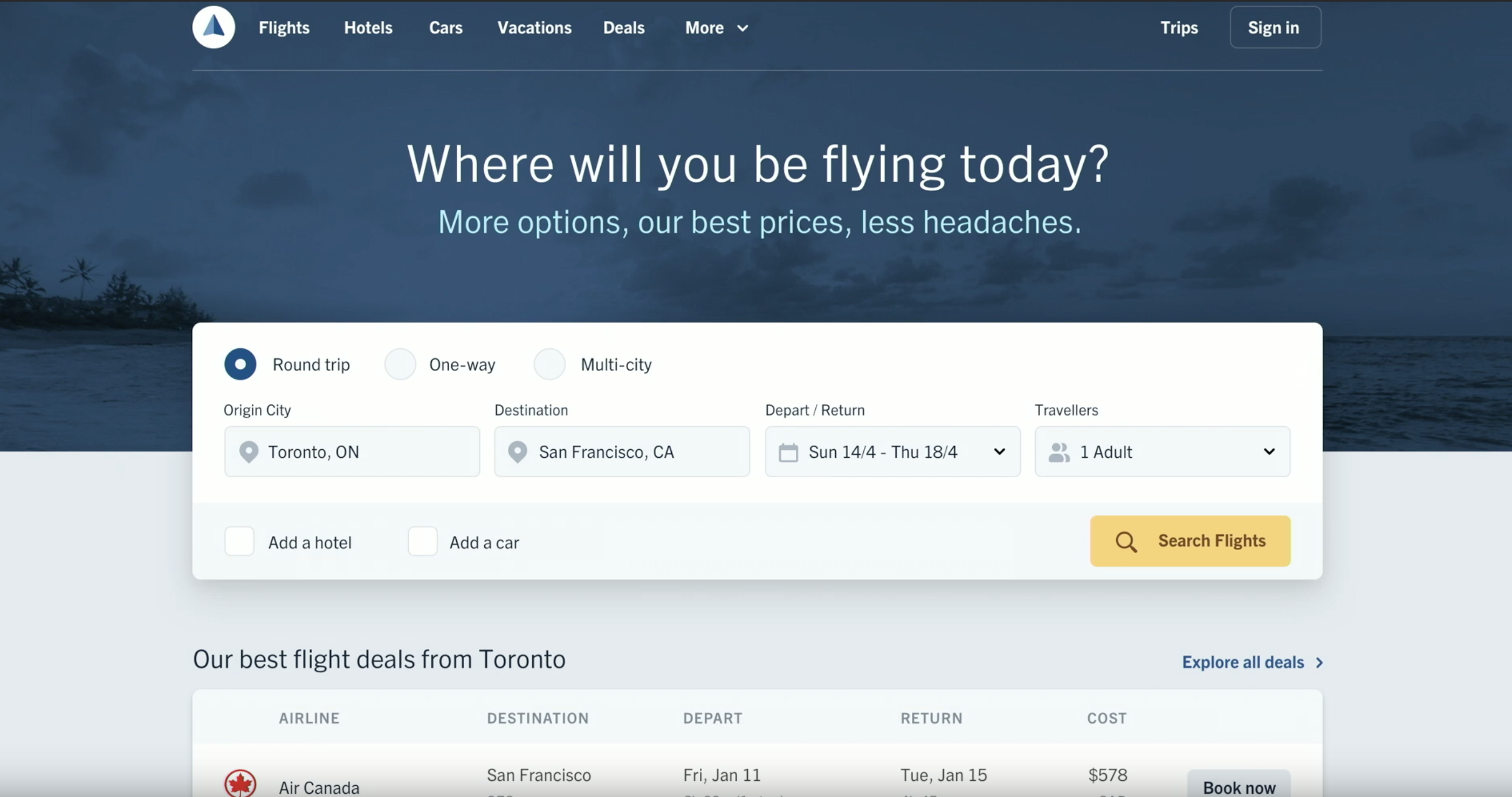Image resolution: width=1512 pixels, height=797 pixels.
Task: Click the Origin City location pin icon
Action: [249, 452]
